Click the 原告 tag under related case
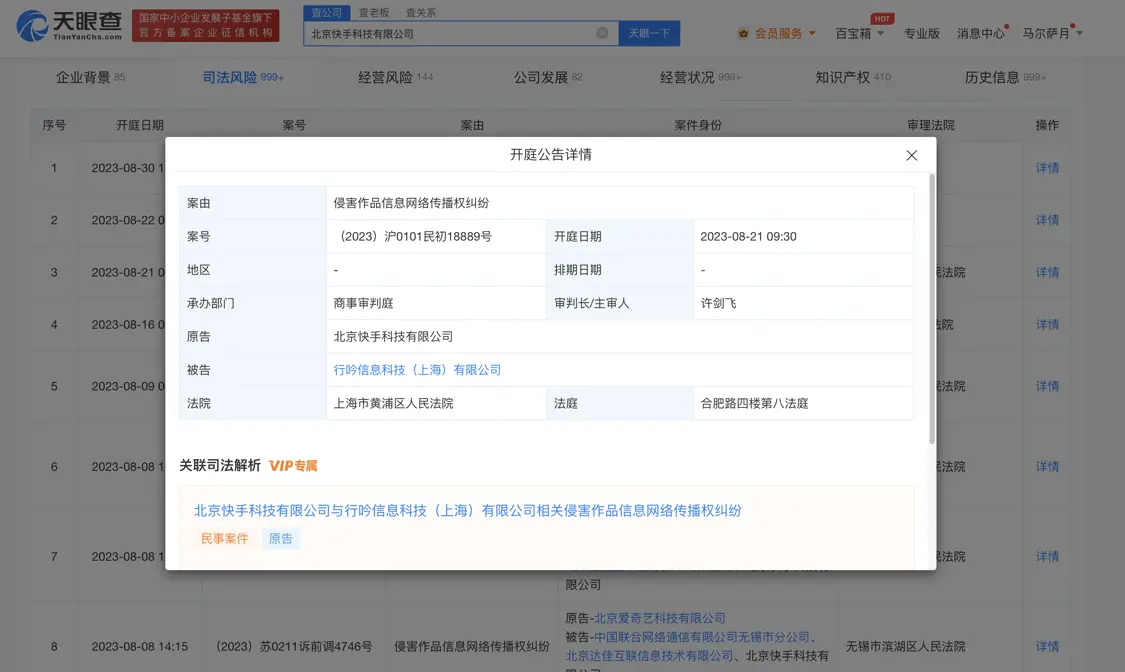1125x672 pixels. (281, 539)
